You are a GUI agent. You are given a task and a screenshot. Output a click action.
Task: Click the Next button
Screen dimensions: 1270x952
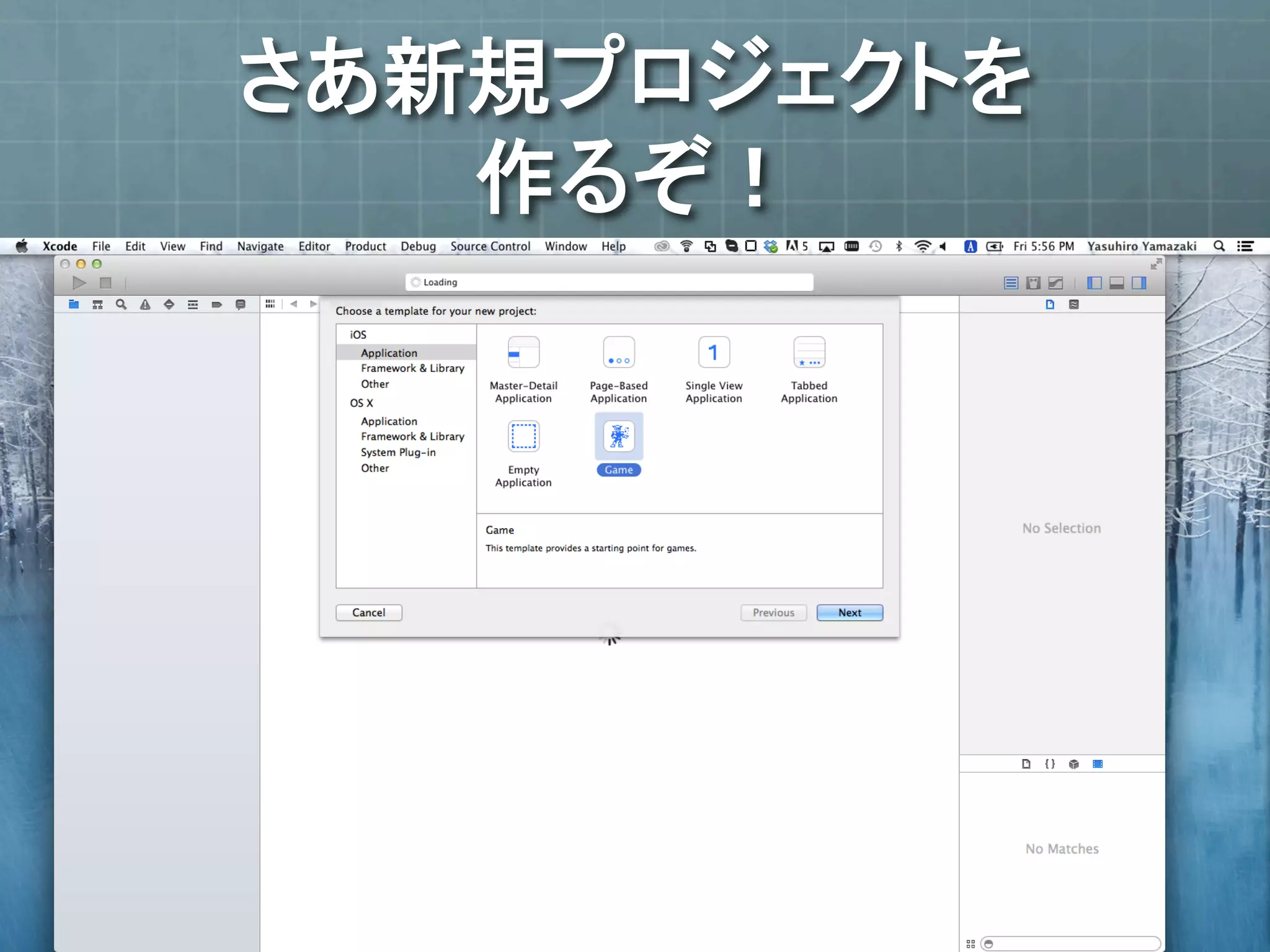click(850, 612)
